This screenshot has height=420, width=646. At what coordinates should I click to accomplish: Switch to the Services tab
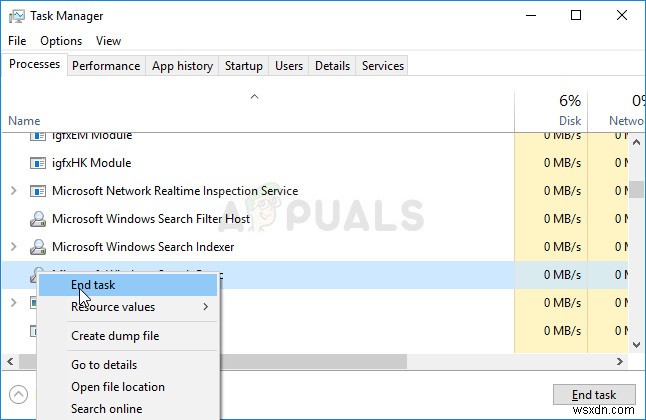tap(383, 66)
